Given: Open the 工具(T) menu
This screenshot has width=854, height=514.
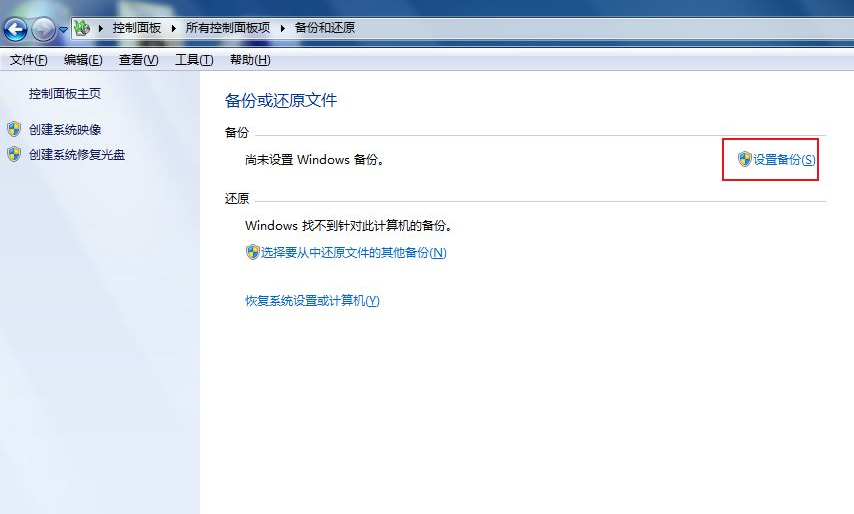Looking at the screenshot, I should coord(194,60).
